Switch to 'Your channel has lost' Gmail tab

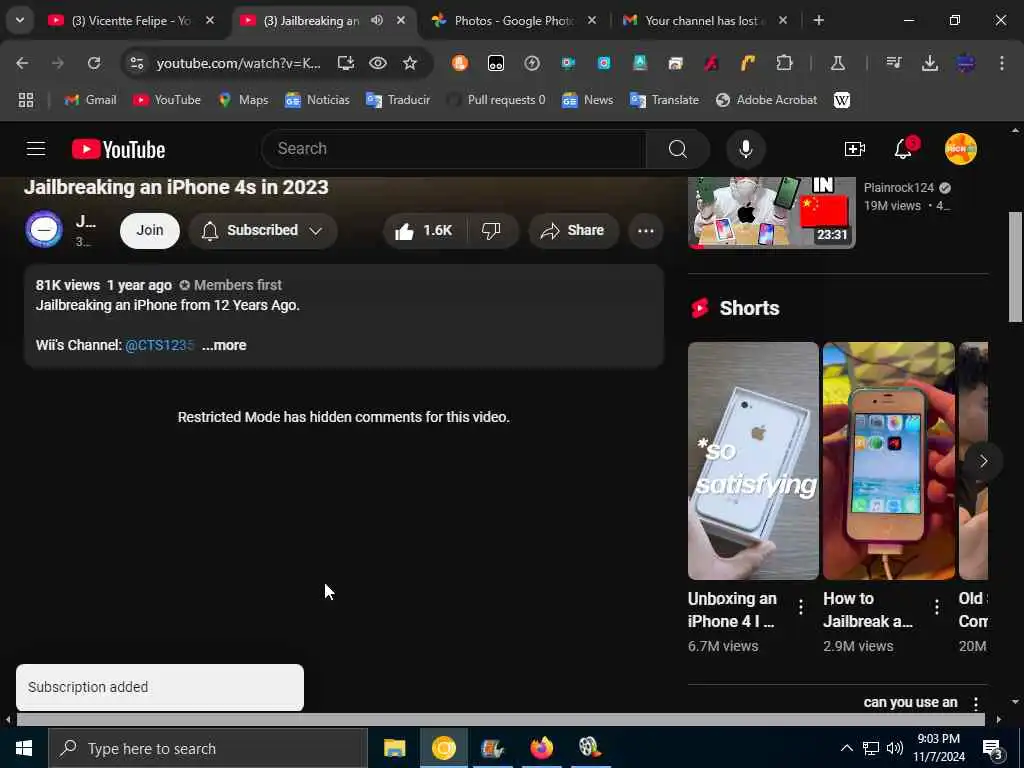click(x=705, y=20)
